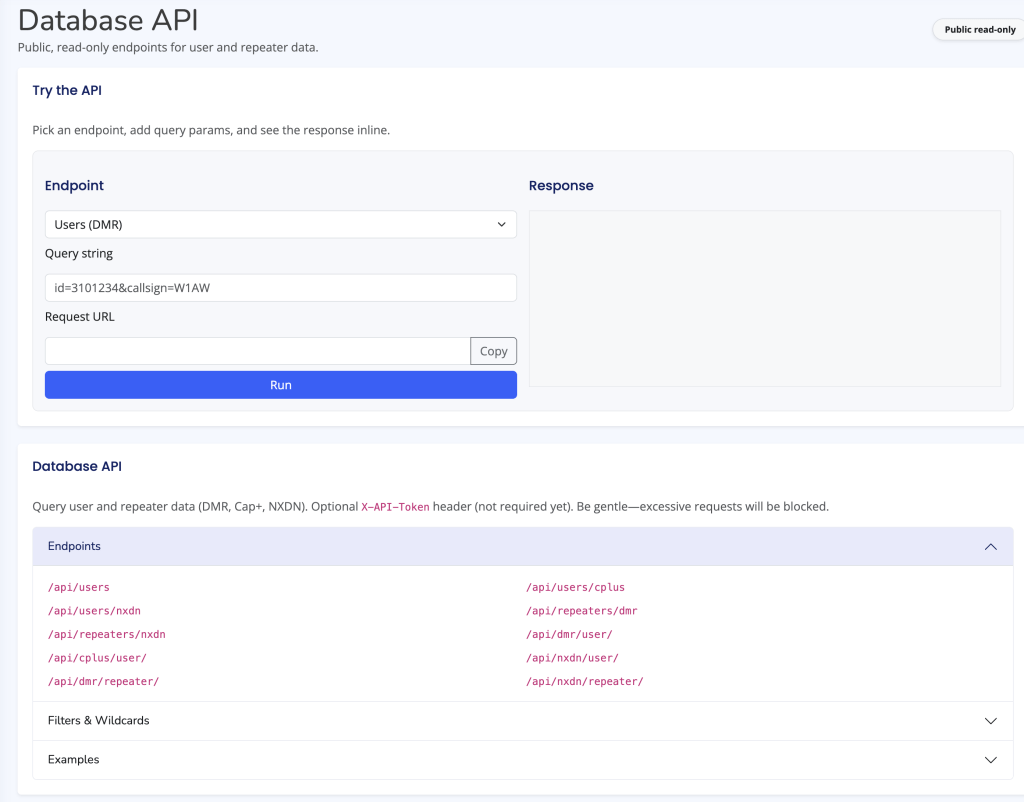Click the Query string input field
This screenshot has width=1024, height=802.
point(280,288)
